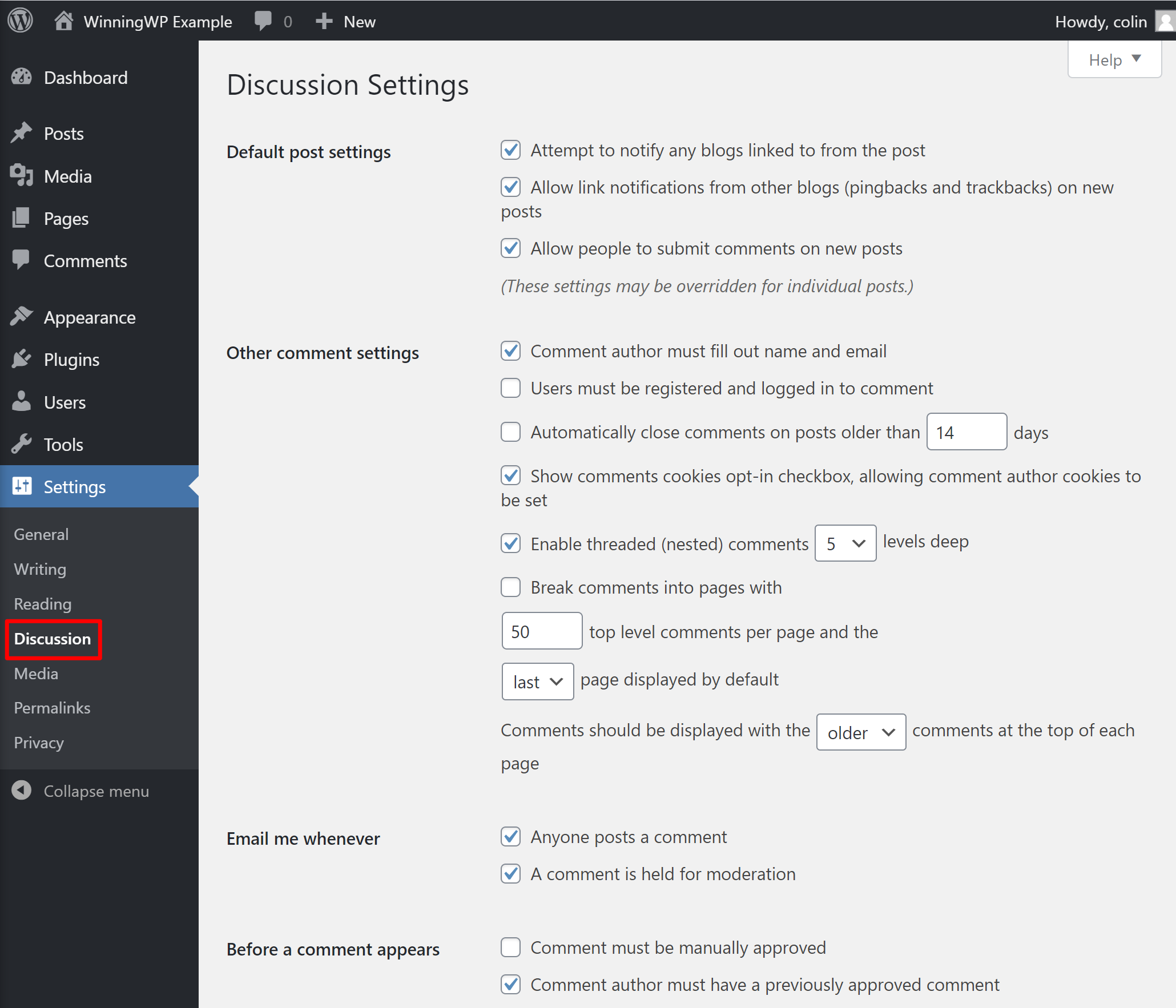Expand the threaded comments depth dropdown
Screen dimensions: 1176x1008
(x=843, y=542)
